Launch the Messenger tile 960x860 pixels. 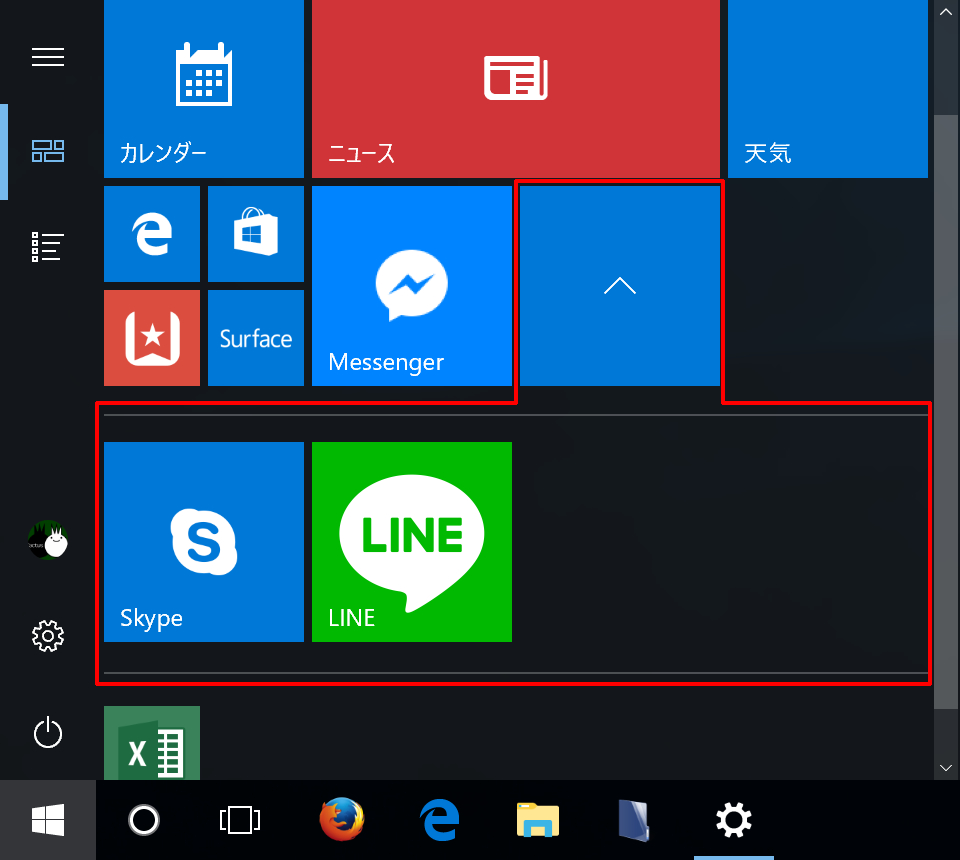pyautogui.click(x=412, y=286)
